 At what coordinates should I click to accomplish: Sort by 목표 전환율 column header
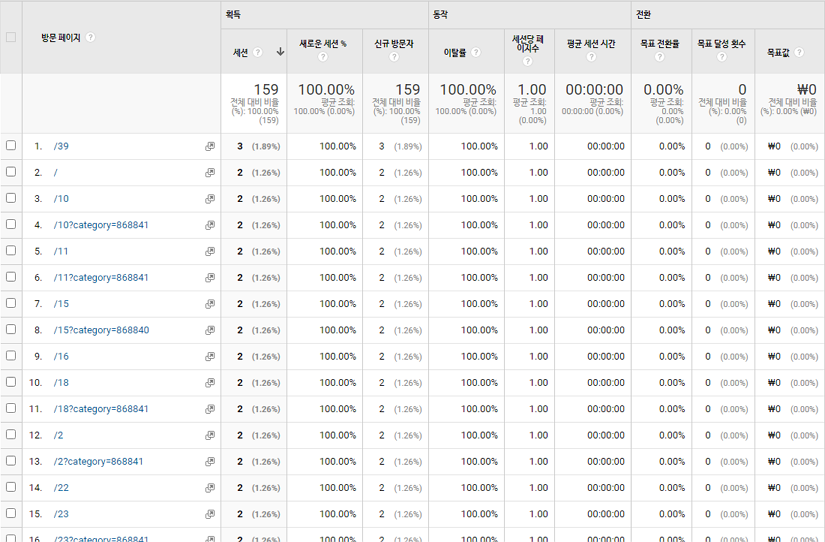point(659,44)
